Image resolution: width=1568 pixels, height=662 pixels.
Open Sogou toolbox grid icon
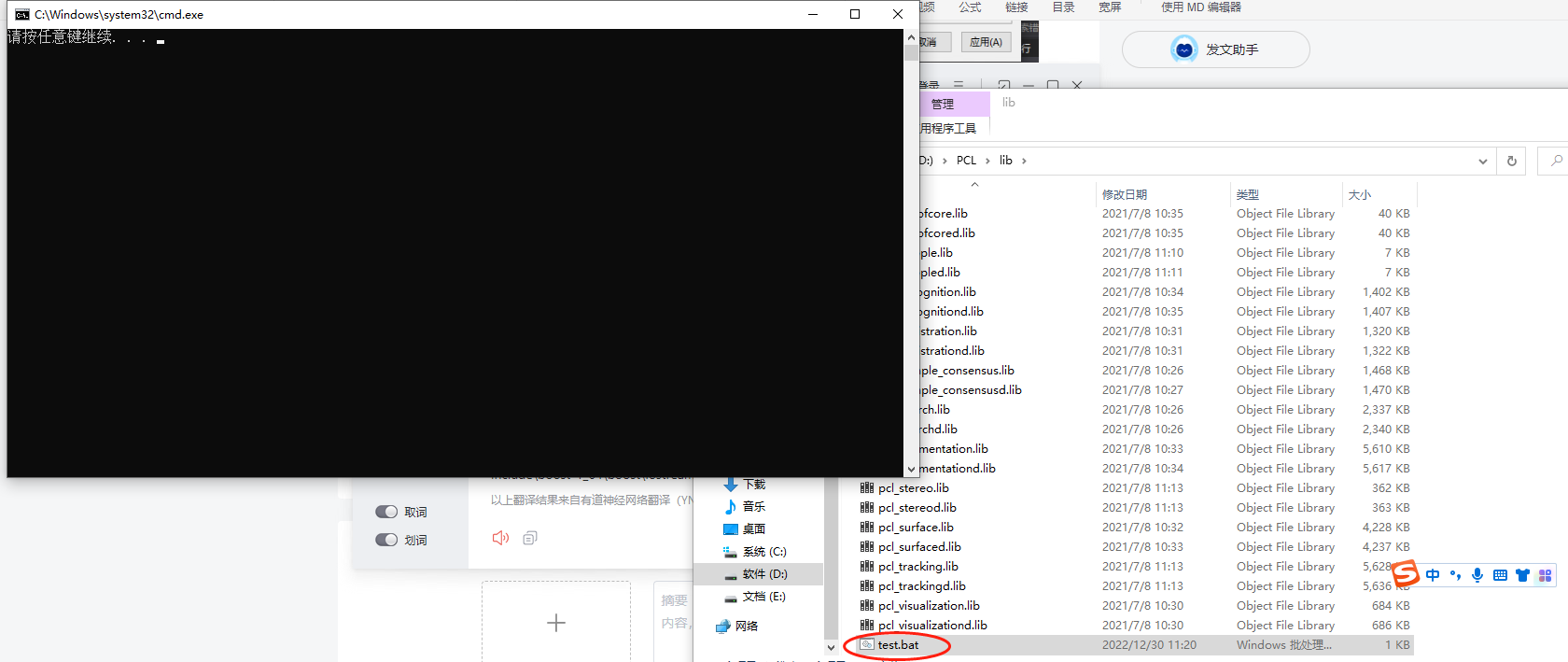(x=1545, y=575)
